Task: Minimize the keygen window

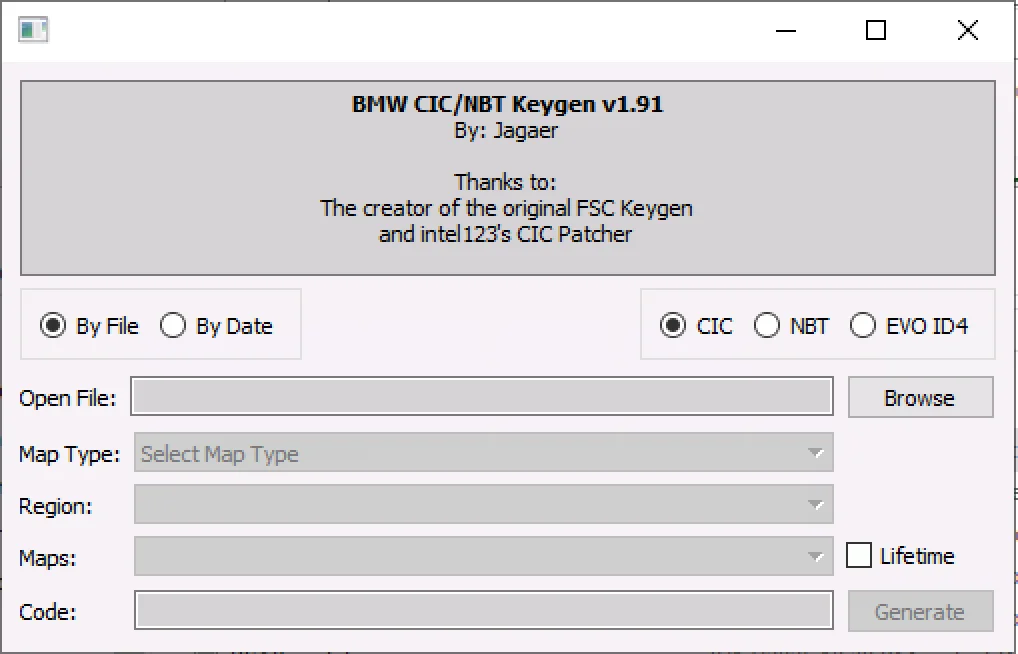Action: point(785,30)
